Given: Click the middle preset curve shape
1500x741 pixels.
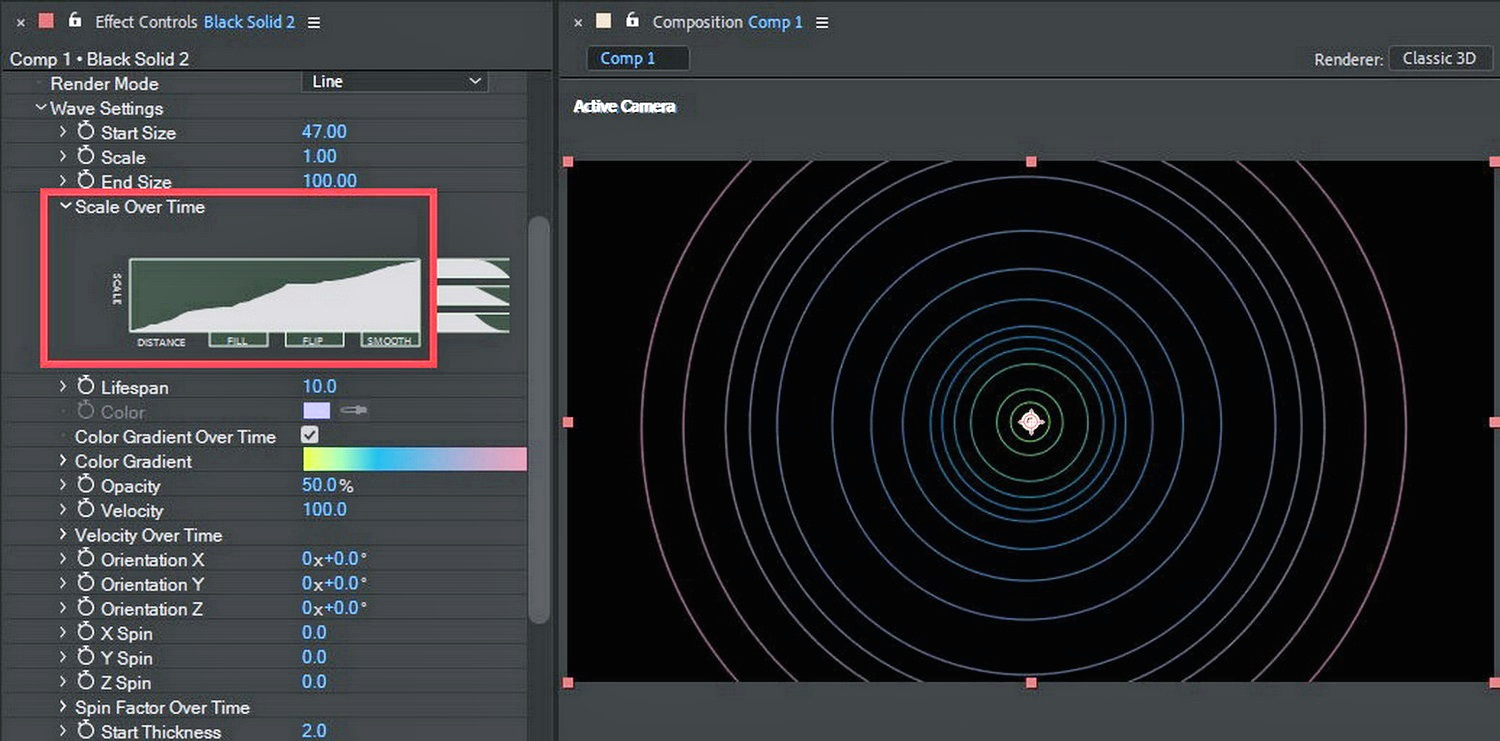Looking at the screenshot, I should pos(473,295).
